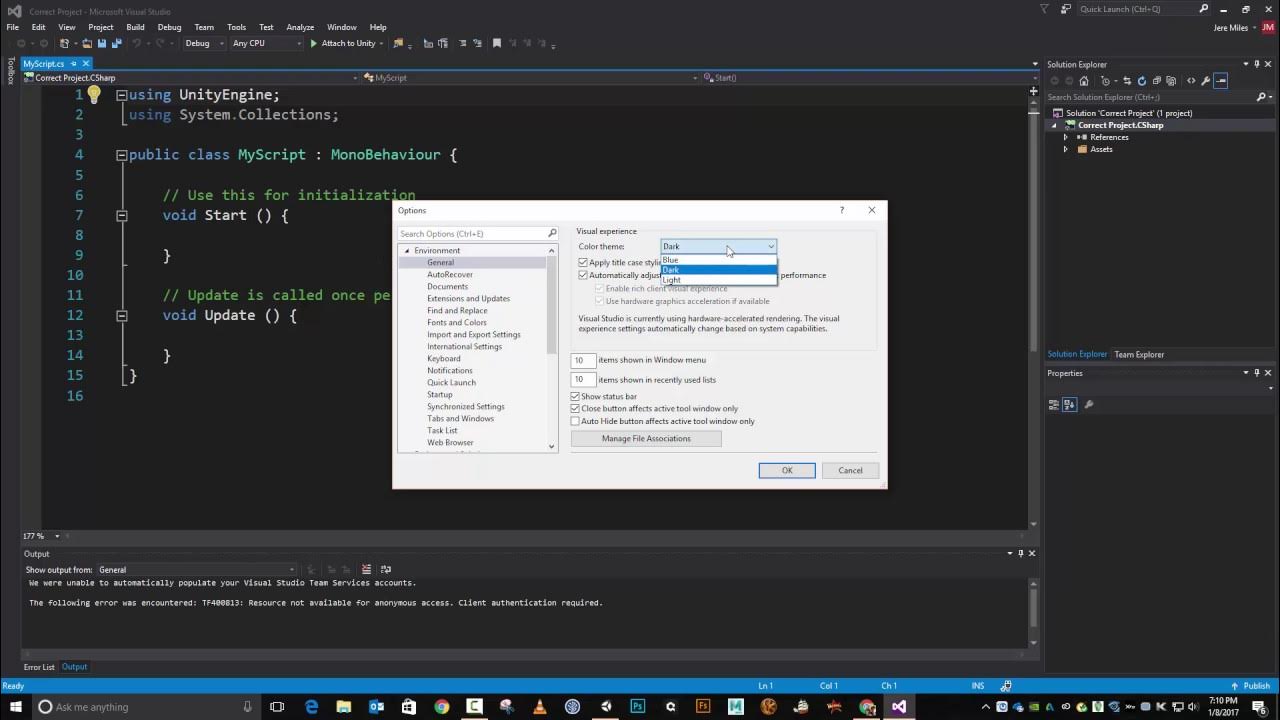Click bookmark icon in editor toolbar
Viewport: 1280px width, 720px height.
496,44
